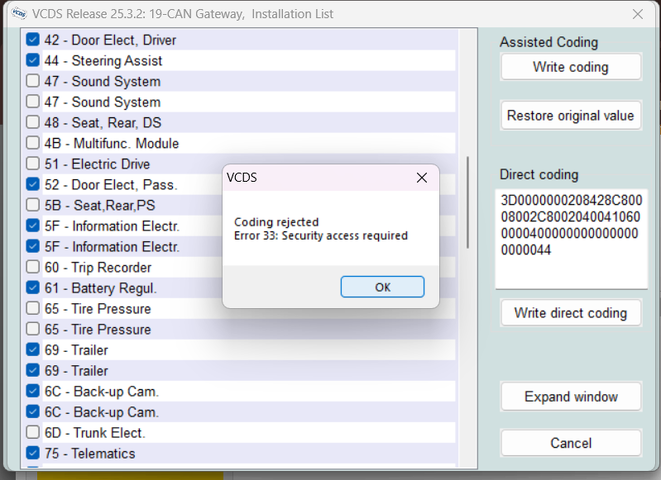Click the Write coding button
The image size is (661, 480).
click(x=570, y=67)
